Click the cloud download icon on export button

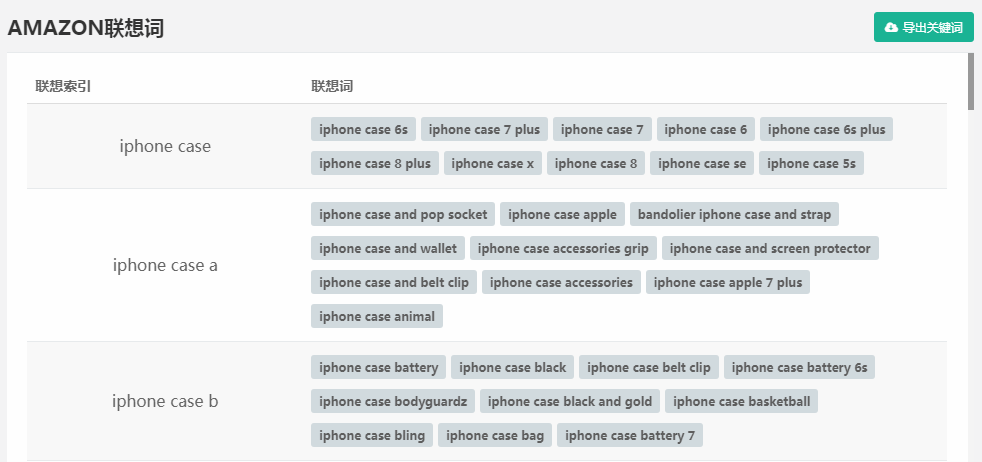click(x=891, y=28)
